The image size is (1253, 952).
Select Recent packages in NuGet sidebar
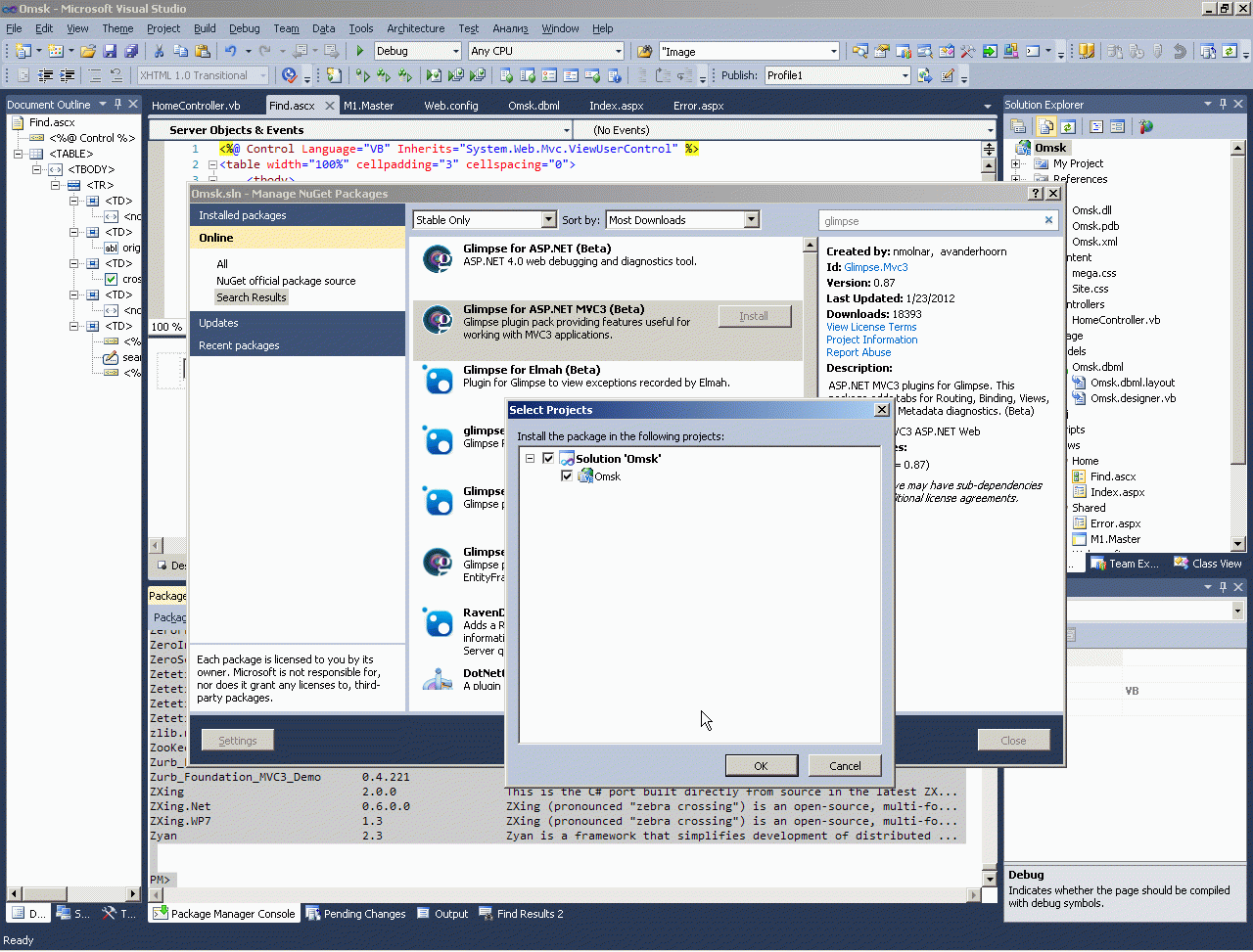(298, 345)
